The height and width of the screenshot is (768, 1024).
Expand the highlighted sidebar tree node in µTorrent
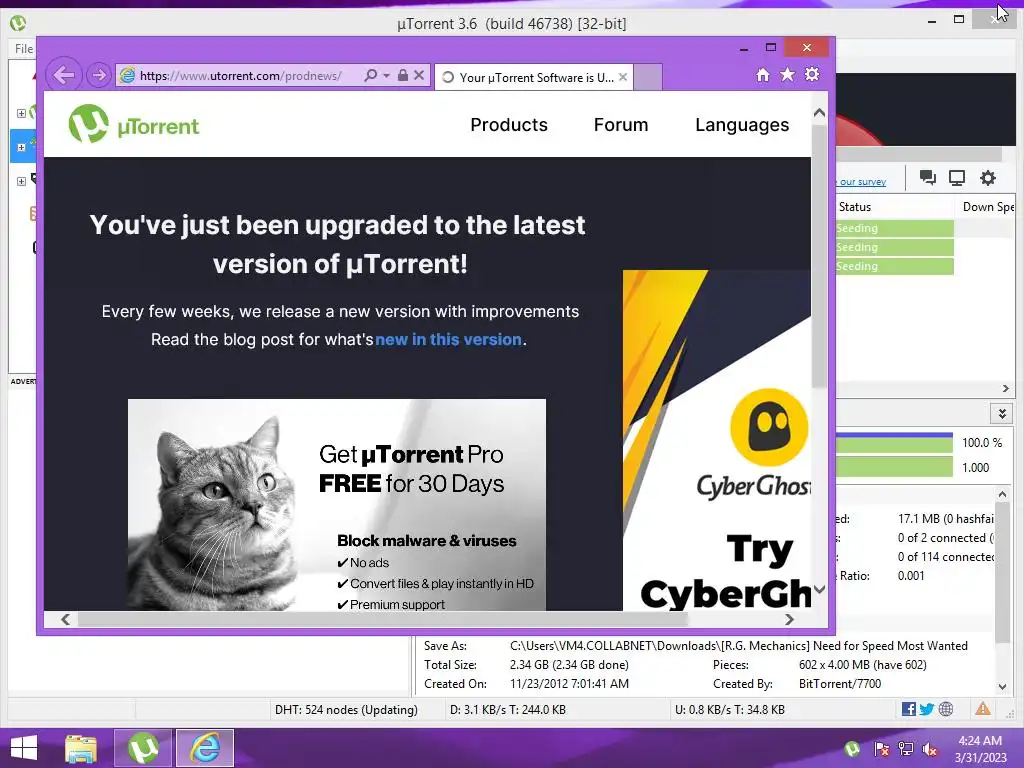click(21, 148)
